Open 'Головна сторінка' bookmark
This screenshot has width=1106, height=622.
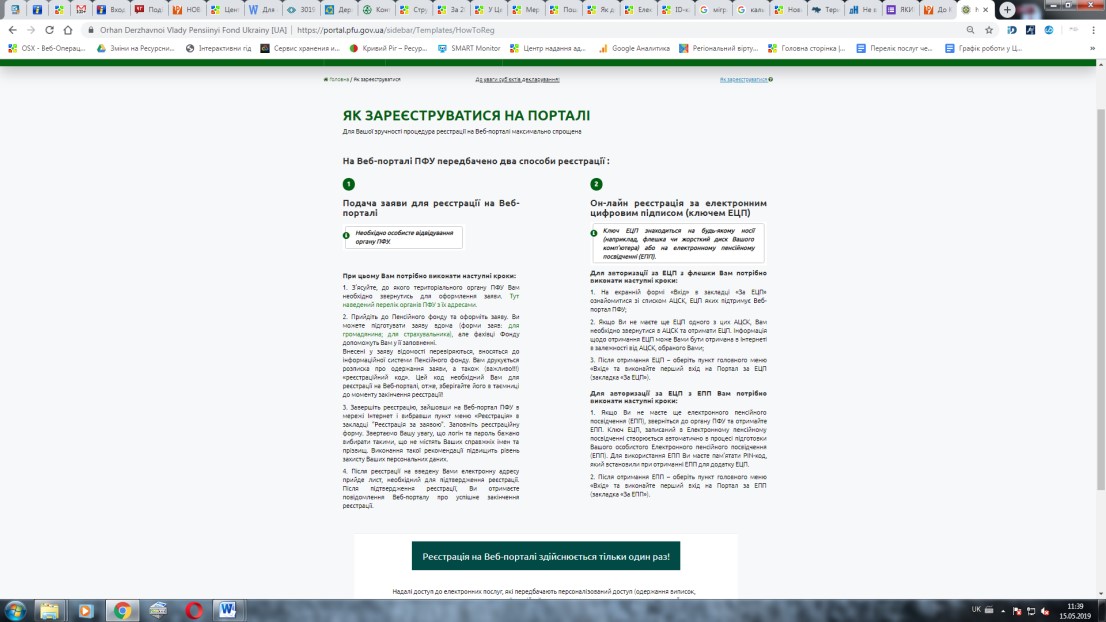pyautogui.click(x=807, y=49)
